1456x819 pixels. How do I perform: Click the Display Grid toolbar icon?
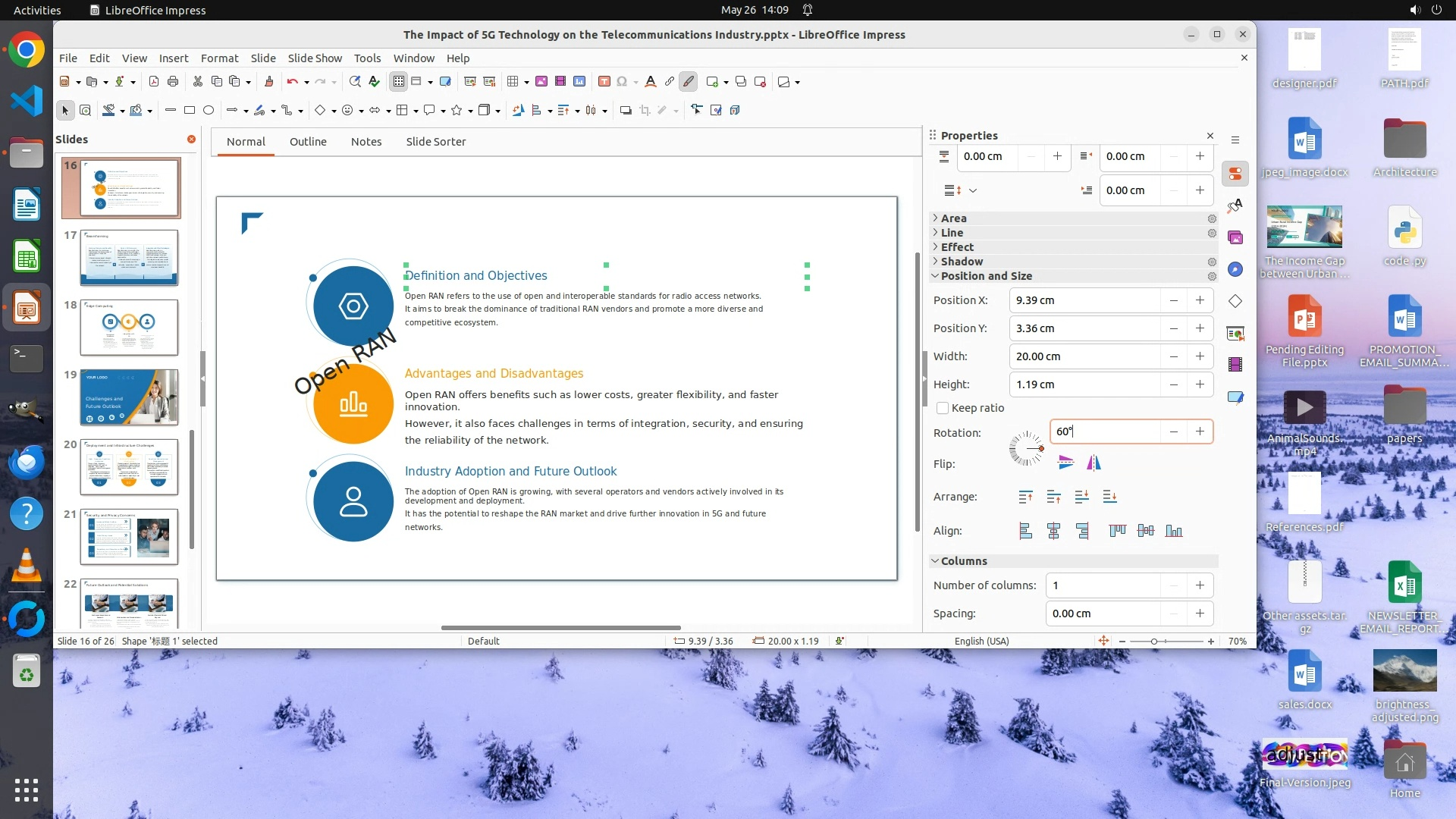[399, 82]
